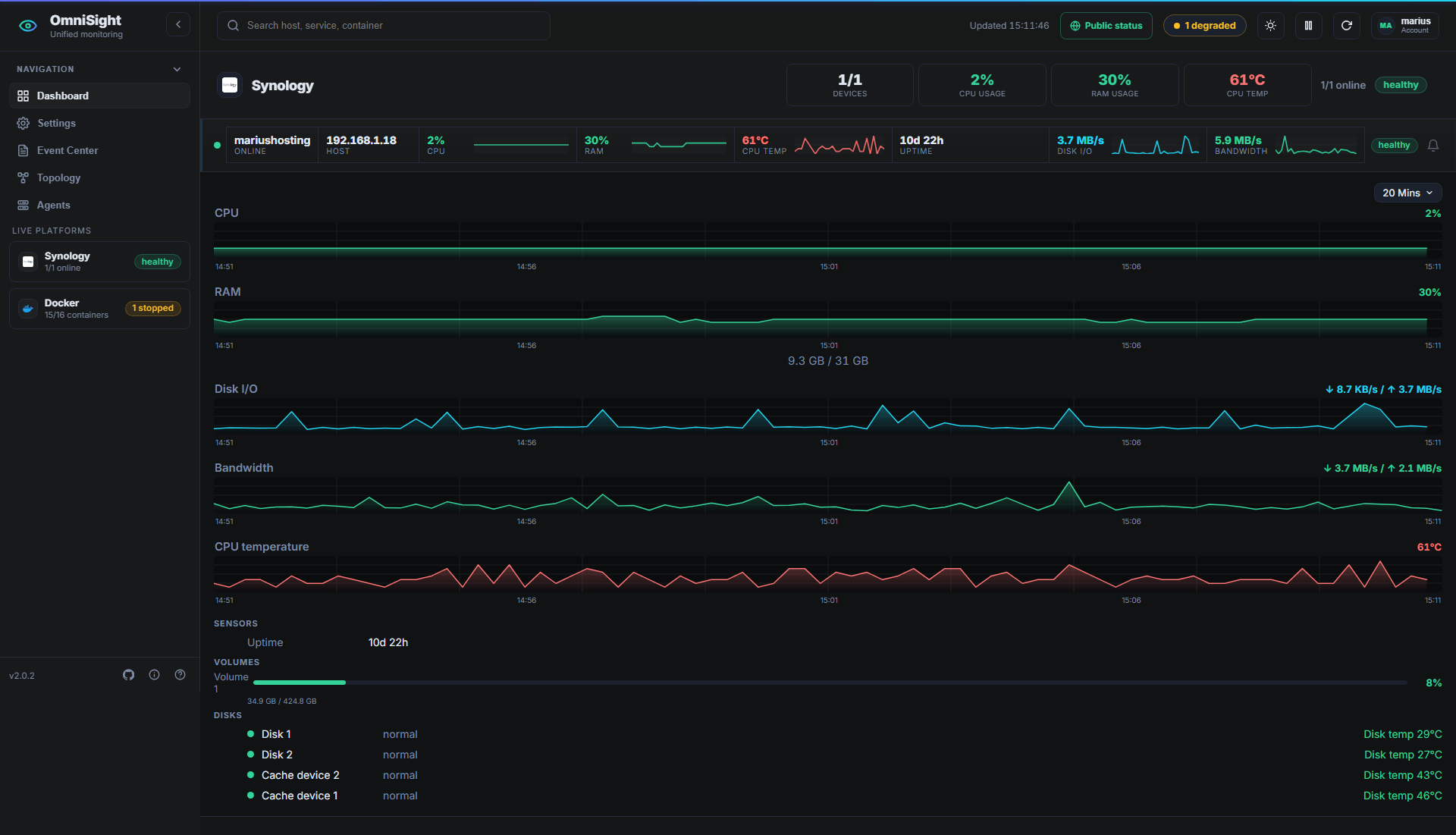This screenshot has width=1456, height=835.
Task: Click the Cache device 2 row
Action: coord(828,776)
